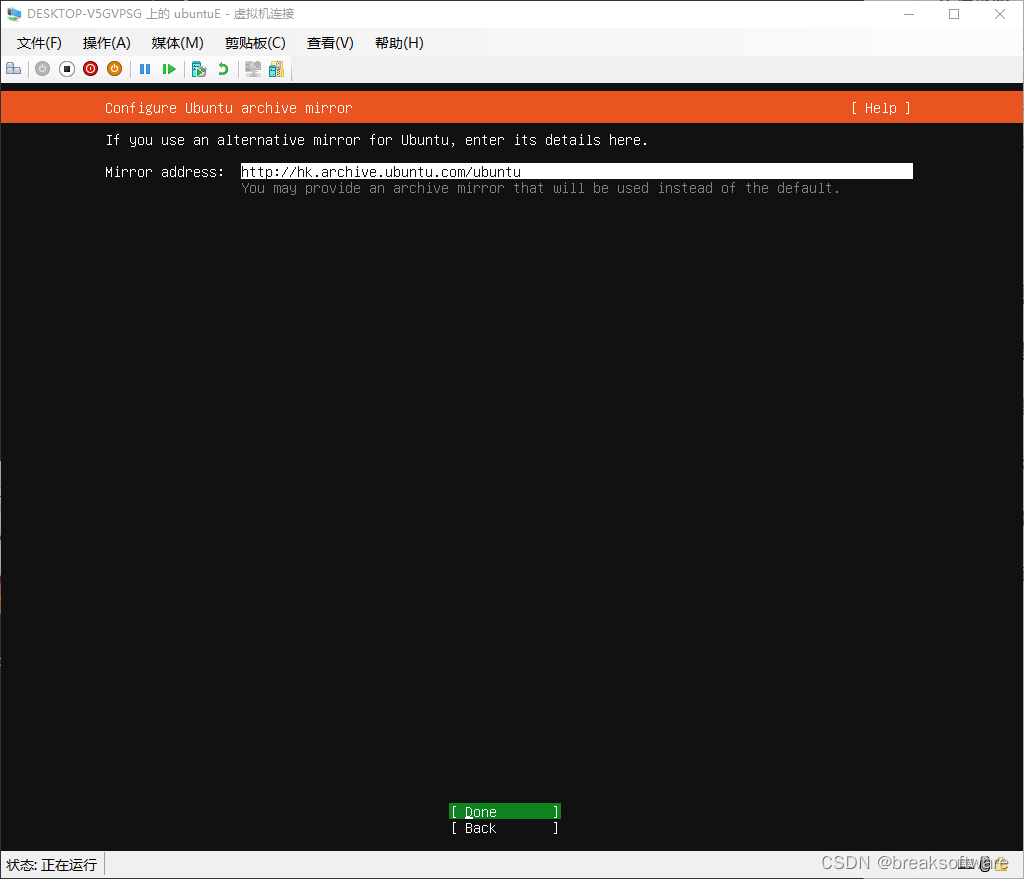Save VM state with the orange power icon
The width and height of the screenshot is (1024, 879).
[114, 69]
